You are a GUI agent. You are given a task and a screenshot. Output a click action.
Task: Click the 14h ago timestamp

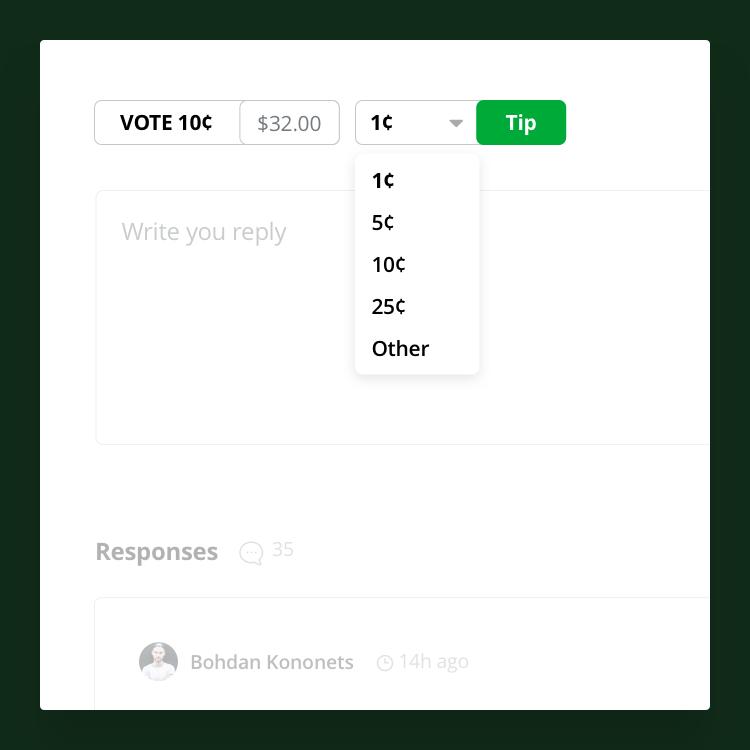[x=434, y=662]
